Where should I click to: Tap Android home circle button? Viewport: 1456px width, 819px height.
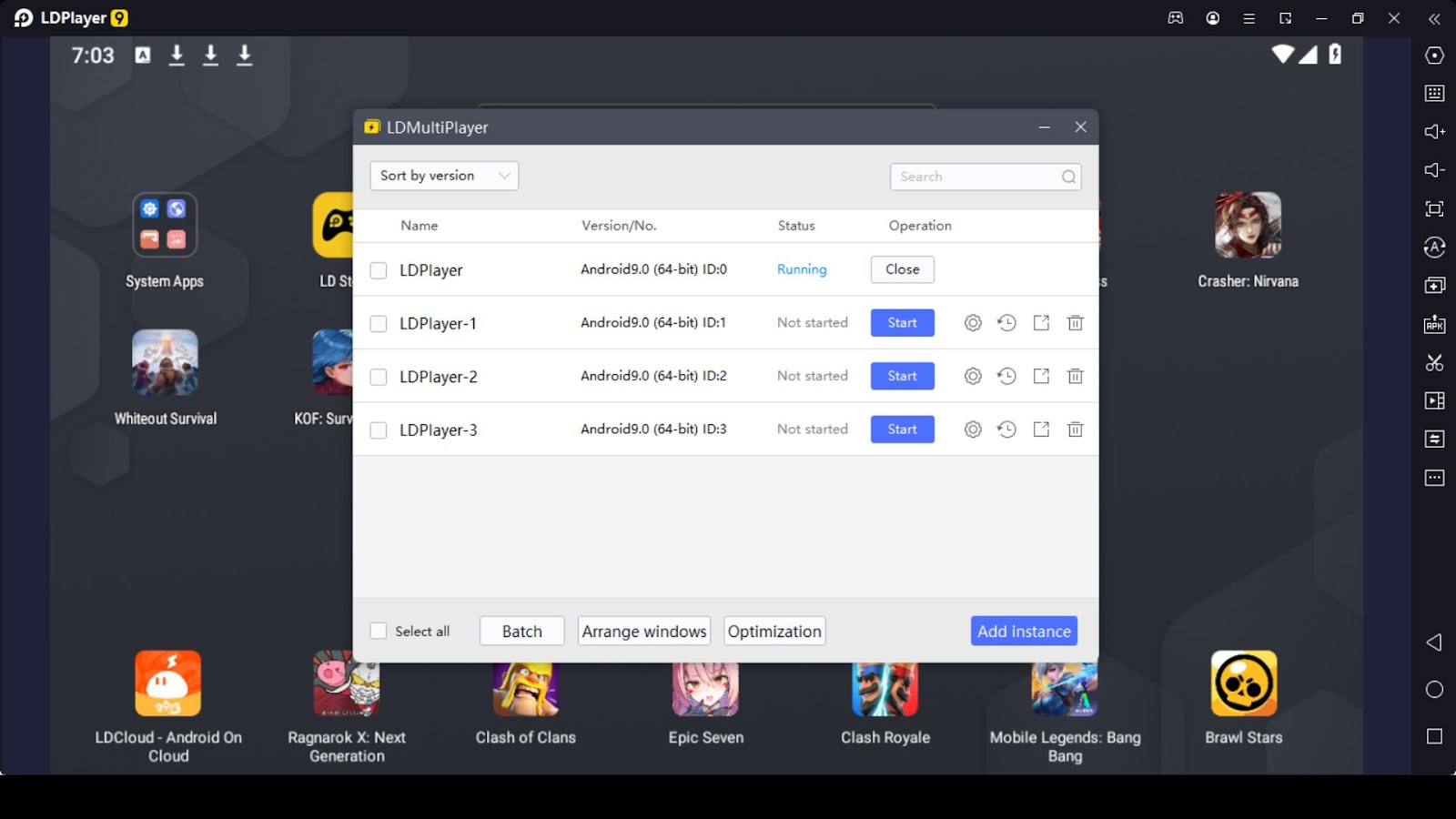click(1434, 690)
